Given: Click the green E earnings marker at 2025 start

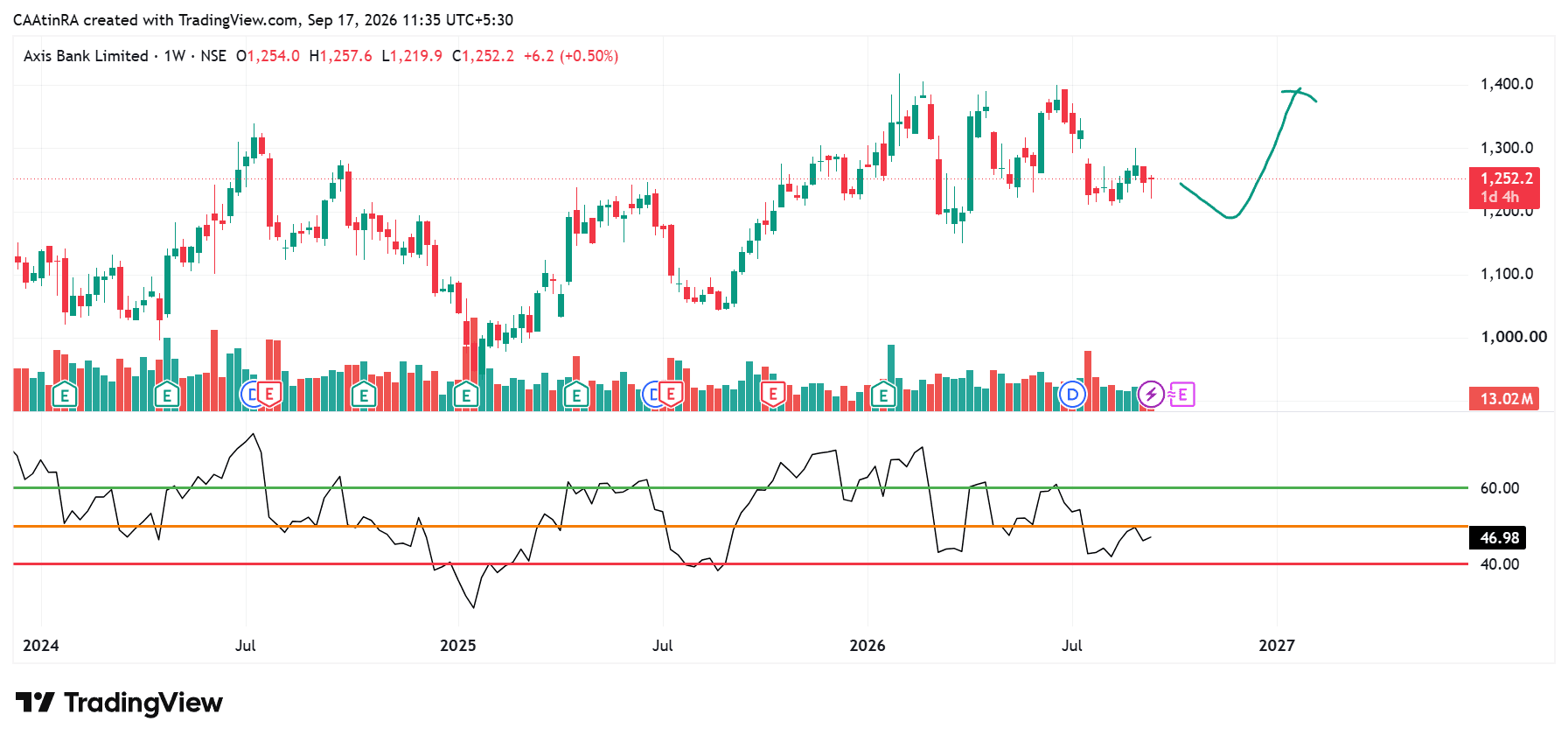Looking at the screenshot, I should pyautogui.click(x=466, y=395).
